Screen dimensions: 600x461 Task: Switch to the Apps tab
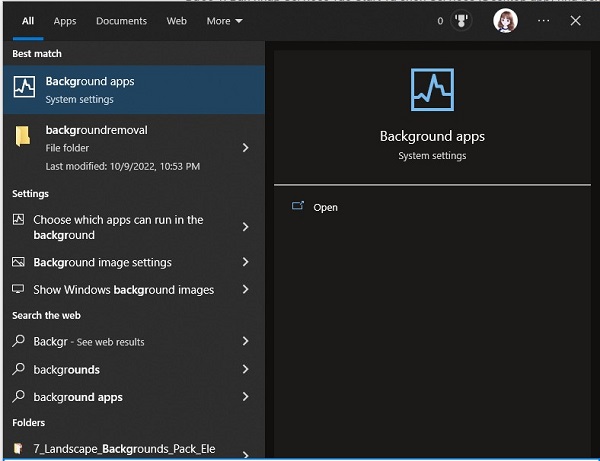[x=65, y=21]
